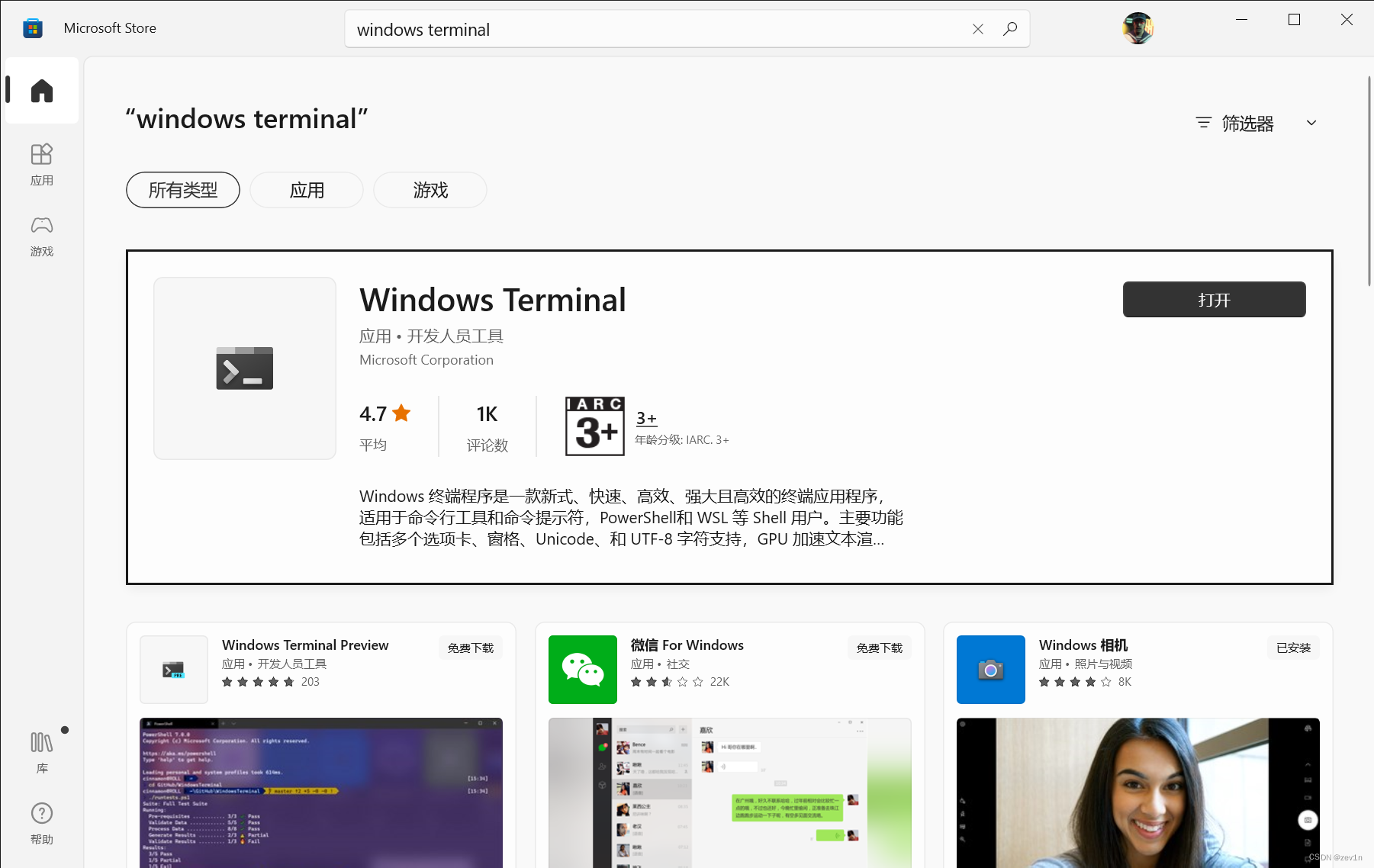Viewport: 1374px width, 868px height.
Task: Click the orange rating star beside 4.7
Action: pyautogui.click(x=401, y=413)
